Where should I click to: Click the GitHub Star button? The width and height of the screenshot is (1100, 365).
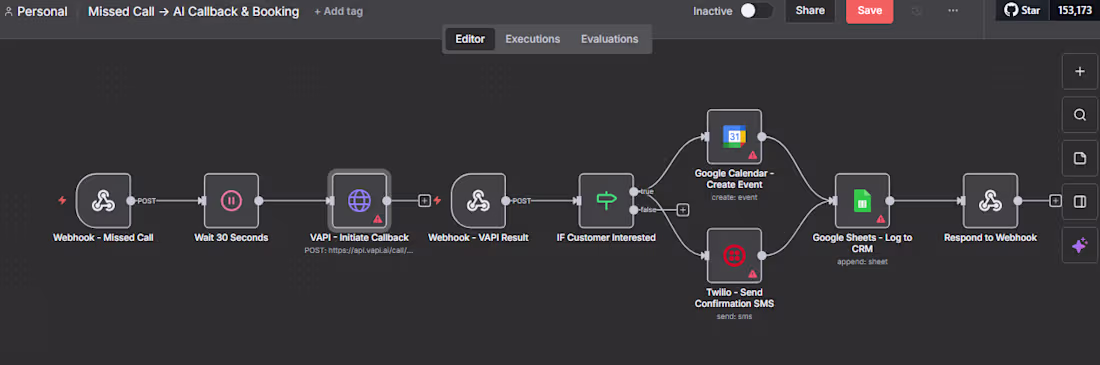[x=1022, y=11]
